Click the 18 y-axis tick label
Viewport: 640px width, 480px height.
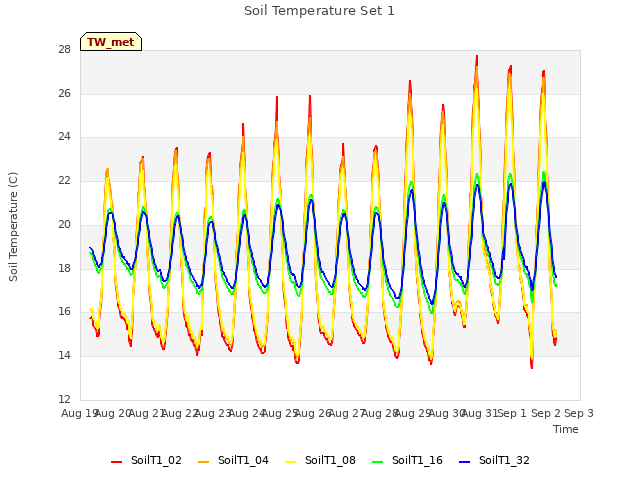[64, 268]
